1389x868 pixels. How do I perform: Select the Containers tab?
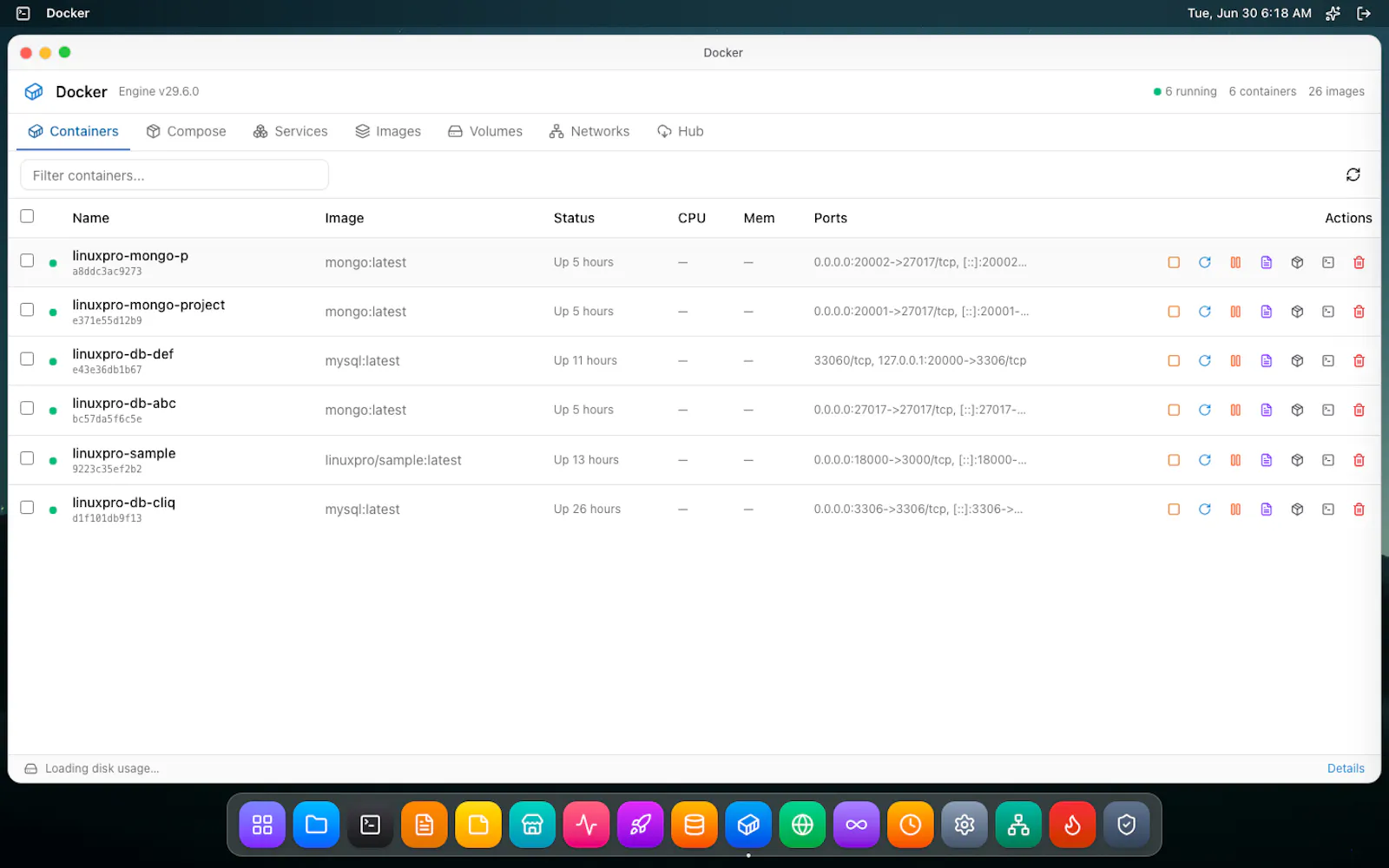click(x=74, y=131)
